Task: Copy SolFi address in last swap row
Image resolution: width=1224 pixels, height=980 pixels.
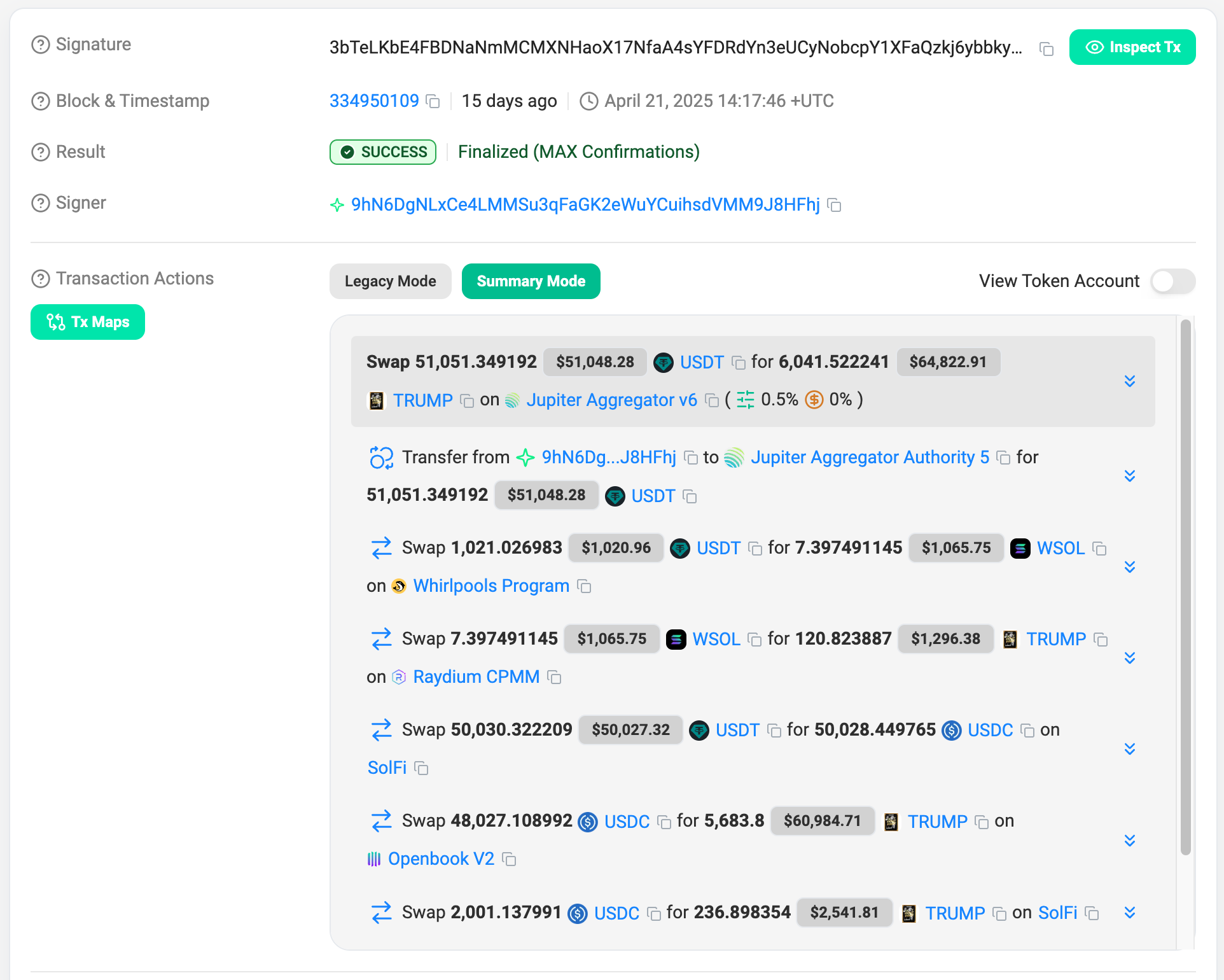Action: (x=1092, y=914)
